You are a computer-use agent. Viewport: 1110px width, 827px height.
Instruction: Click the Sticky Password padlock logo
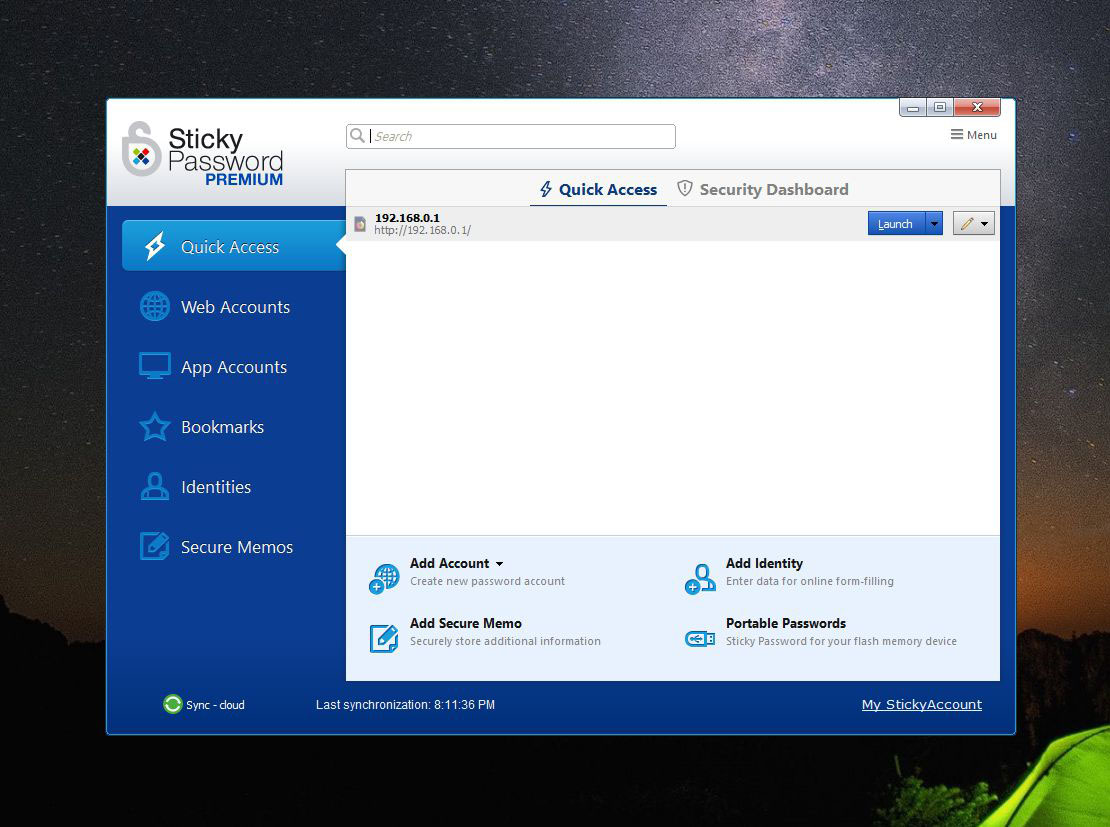tap(140, 149)
